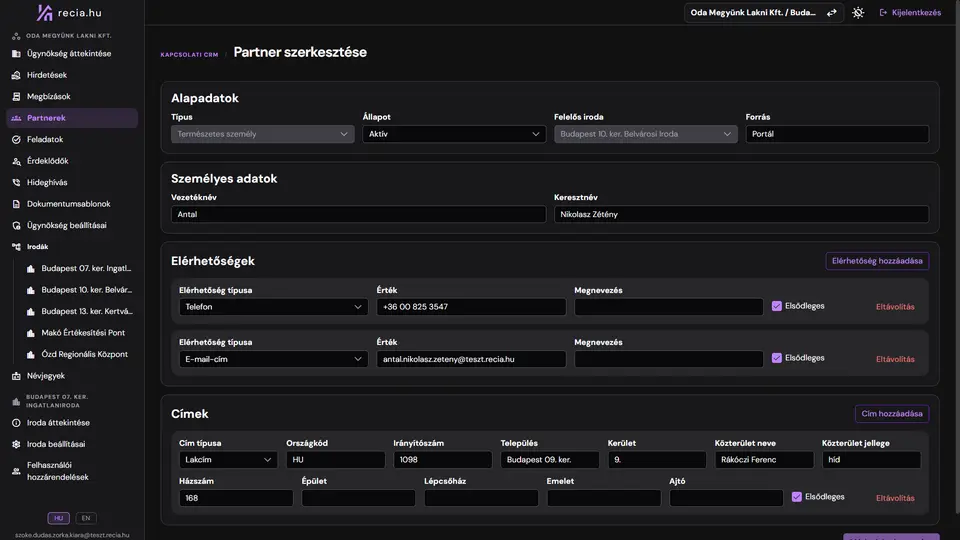Click the Érdeklődők person-search icon
960x540 pixels.
16,161
